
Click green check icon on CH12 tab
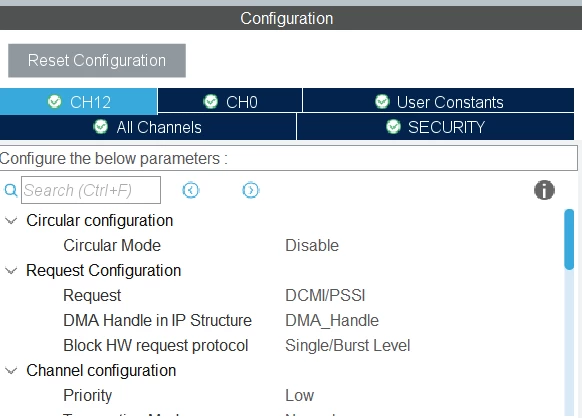click(x=55, y=101)
